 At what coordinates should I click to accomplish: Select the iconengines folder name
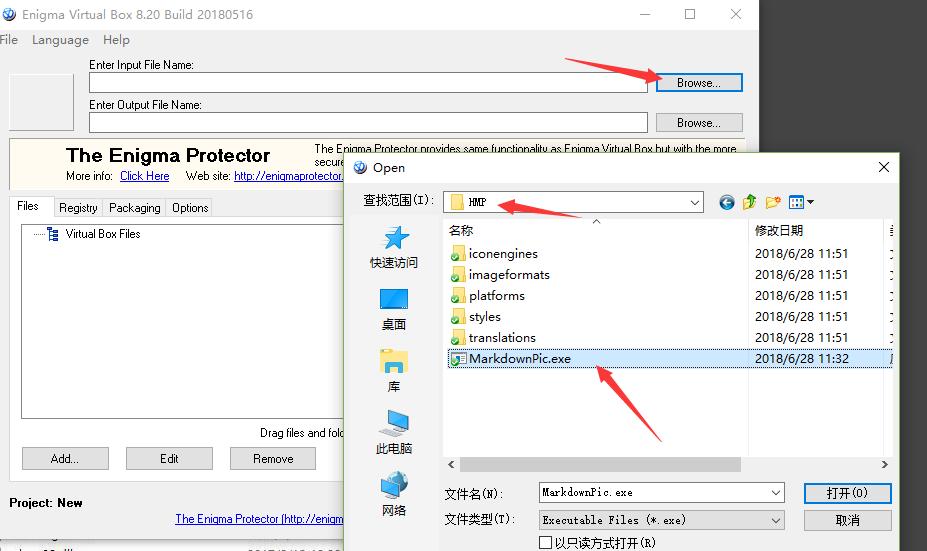[x=503, y=254]
